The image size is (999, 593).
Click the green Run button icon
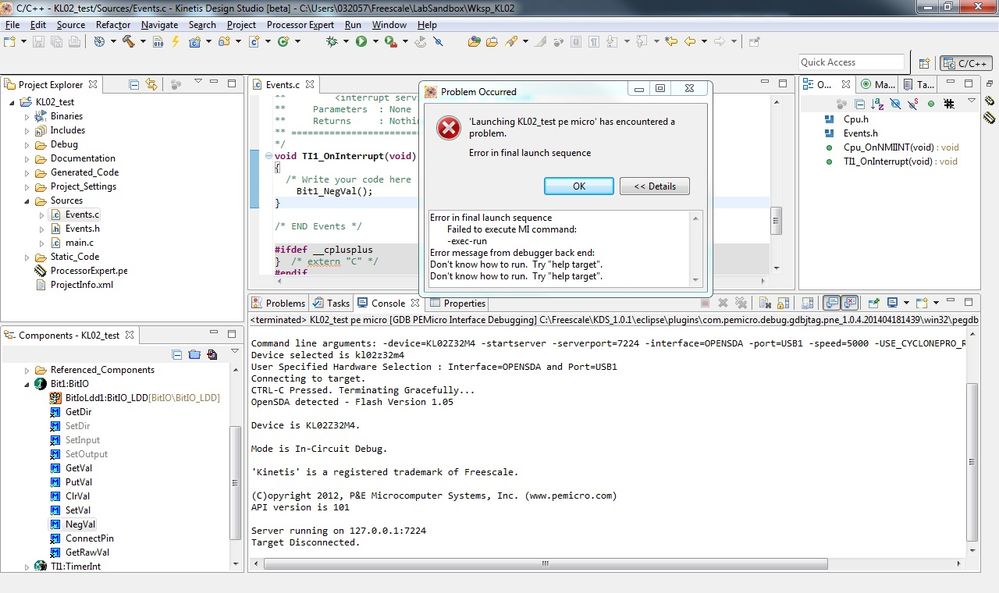tap(361, 41)
